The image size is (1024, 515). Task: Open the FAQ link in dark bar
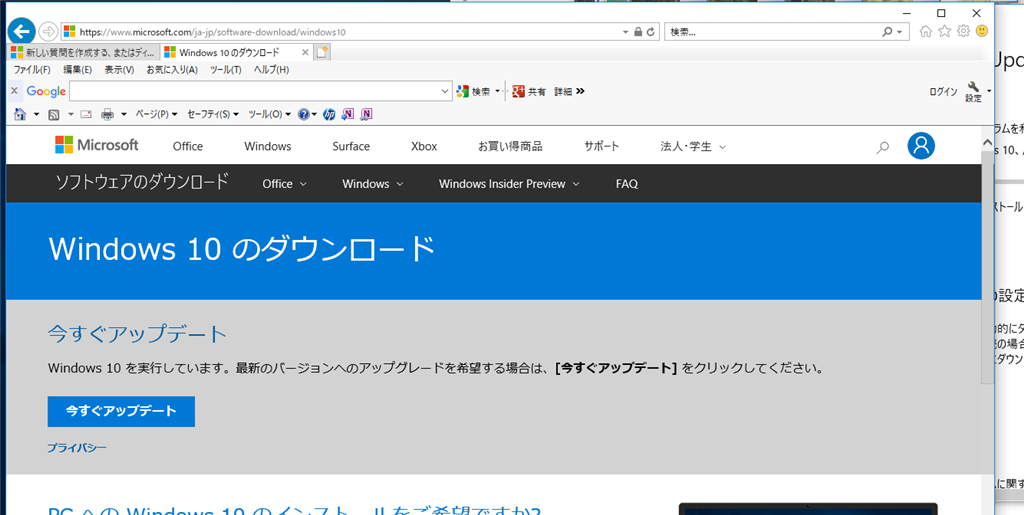point(626,184)
